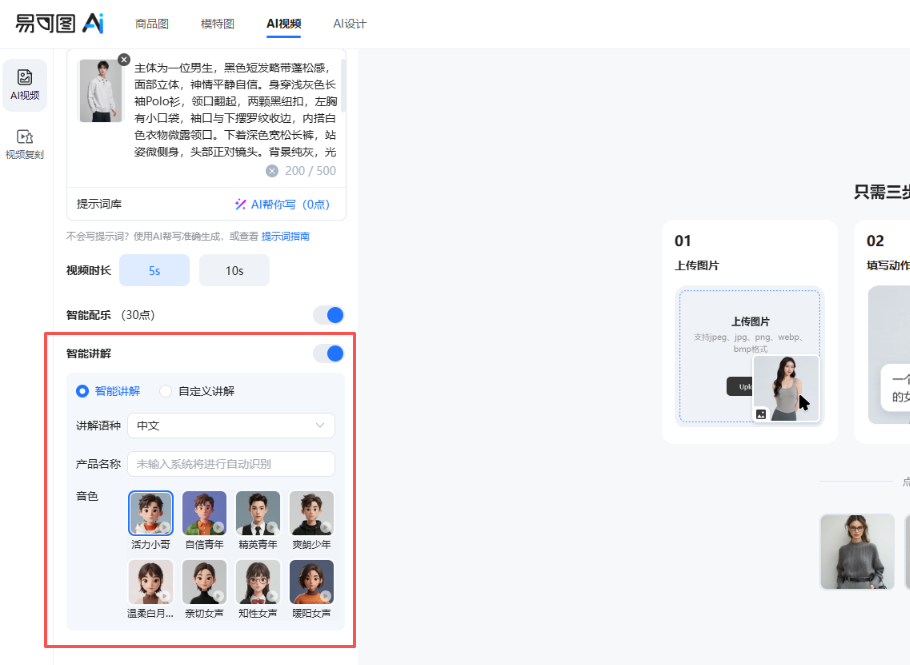Clear the prompt text with the circle-X icon
The width and height of the screenshot is (910, 665).
(x=272, y=171)
